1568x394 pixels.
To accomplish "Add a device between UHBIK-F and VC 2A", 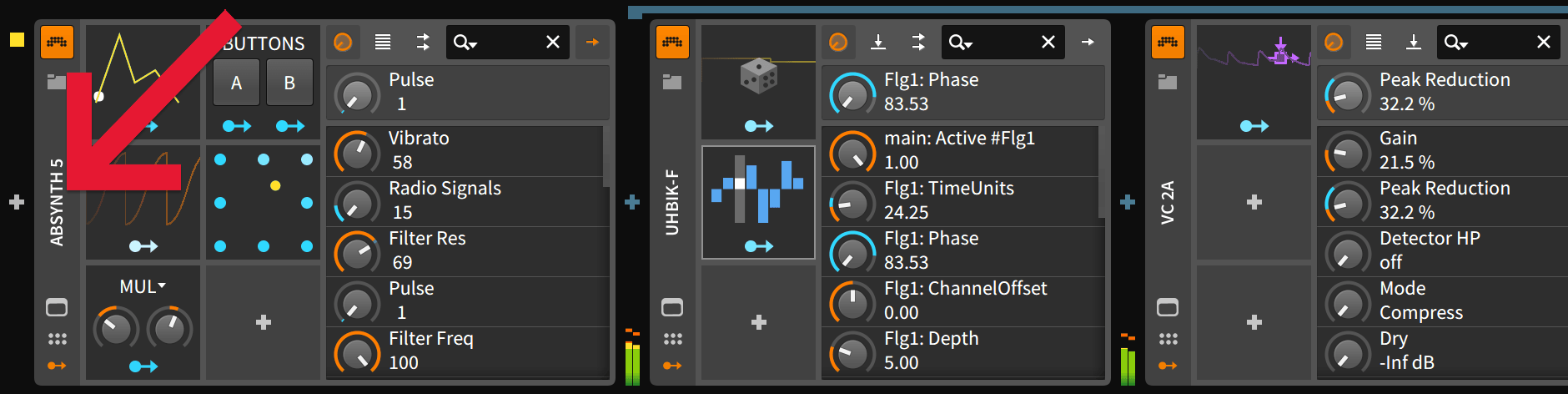I will (x=1128, y=202).
